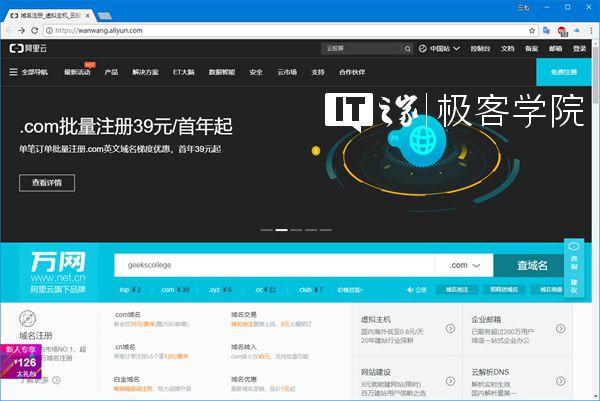Click the 文档 link in the header
Screen dimensions: 600x401
pos(508,49)
